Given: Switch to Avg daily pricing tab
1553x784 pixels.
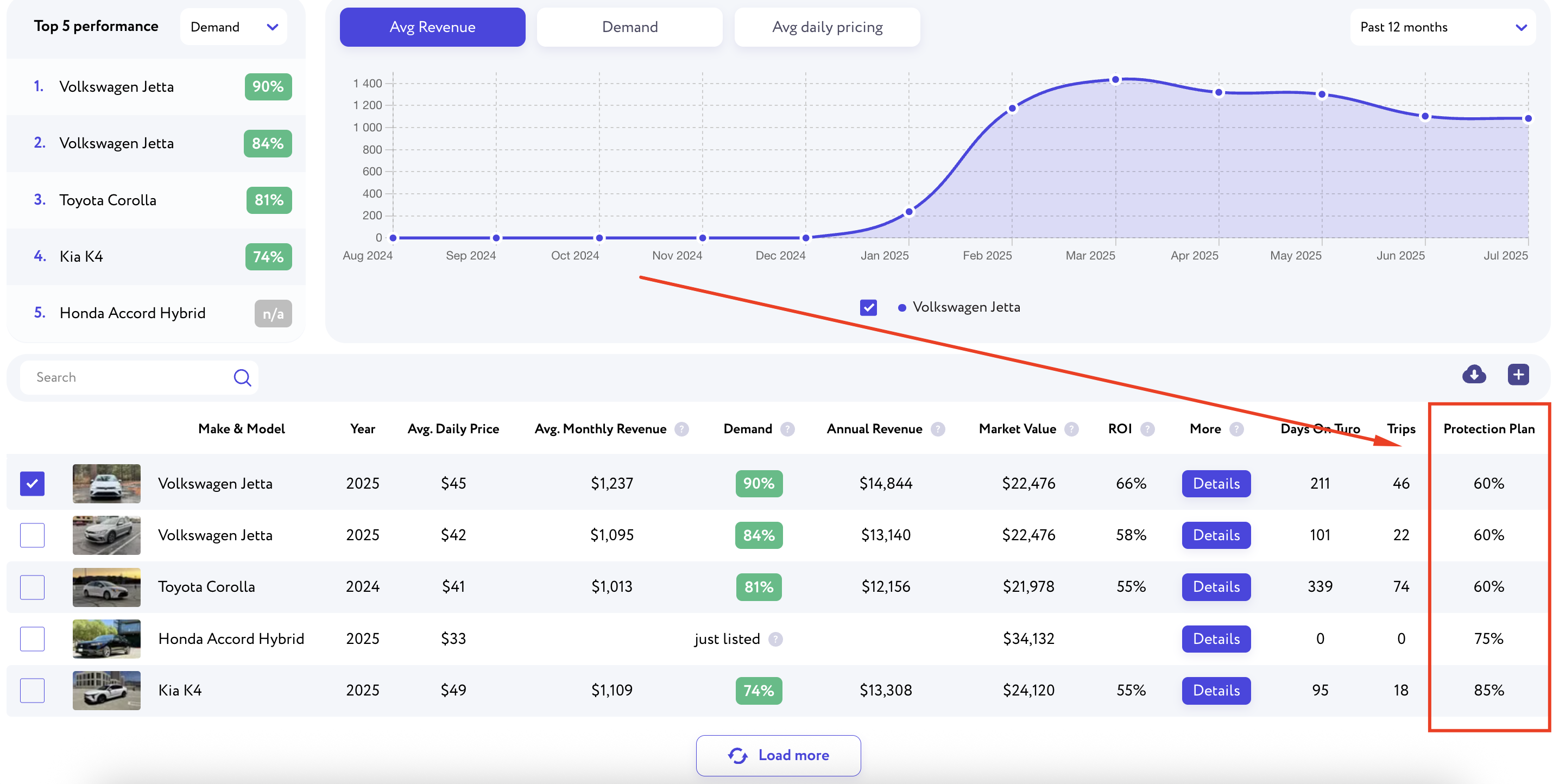Looking at the screenshot, I should tap(827, 27).
